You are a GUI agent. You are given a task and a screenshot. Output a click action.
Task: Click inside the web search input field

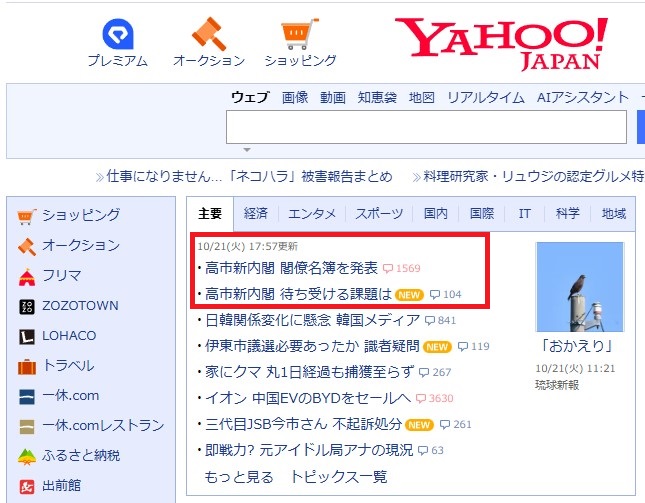click(x=428, y=128)
